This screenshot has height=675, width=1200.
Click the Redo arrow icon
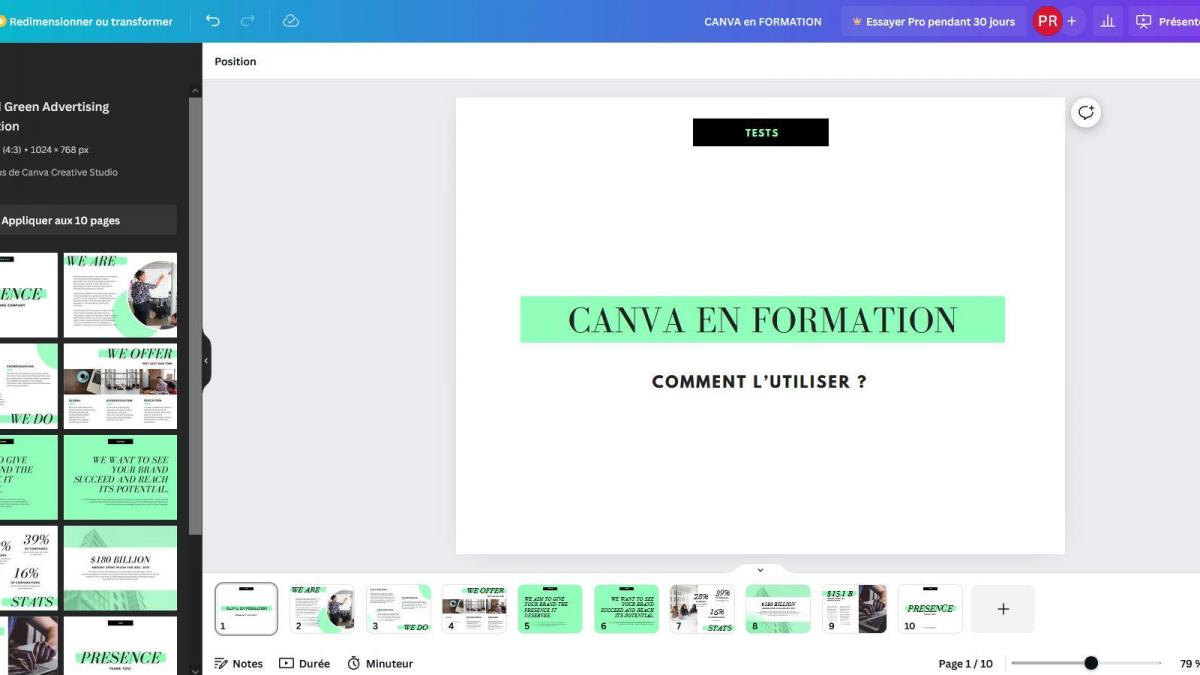pyautogui.click(x=247, y=21)
